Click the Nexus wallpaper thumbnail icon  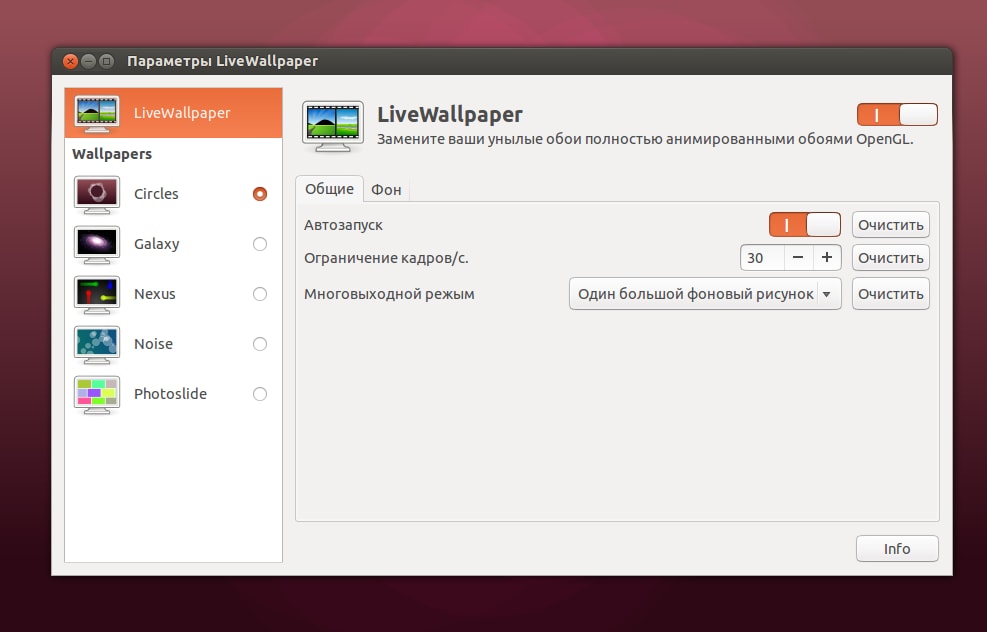(x=97, y=294)
